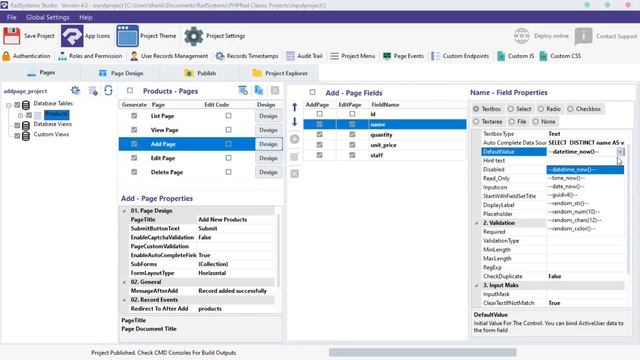Toggle Generate checkbox for Delete Page

point(134,172)
